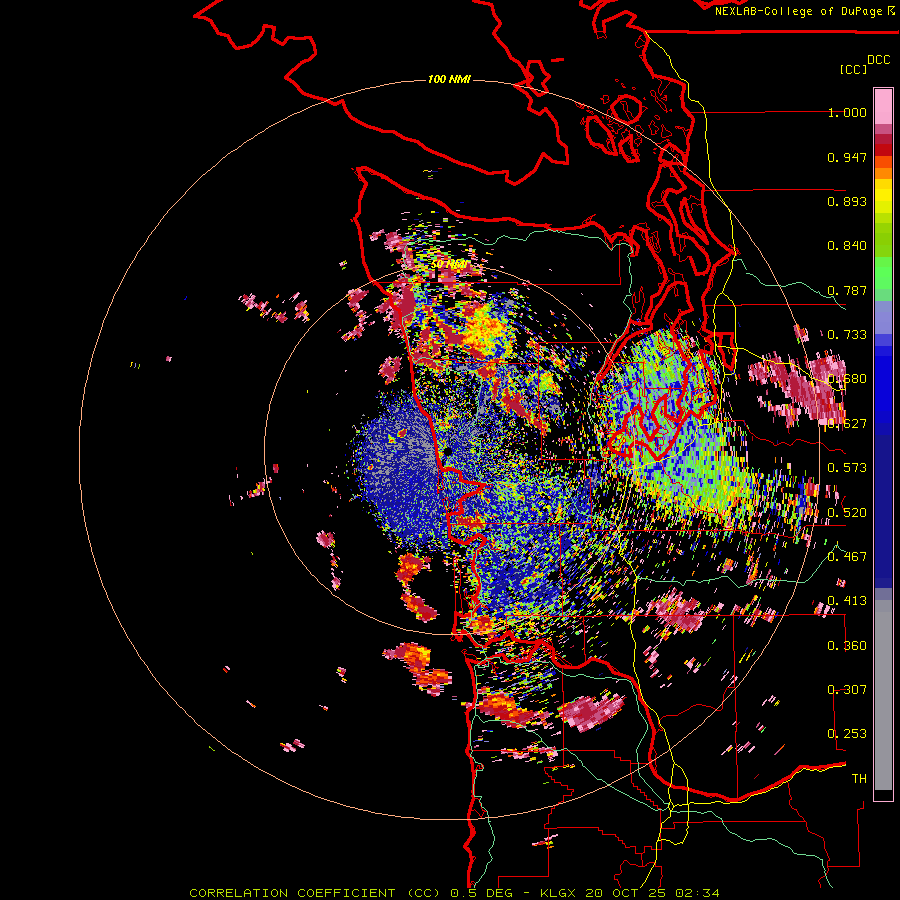
Task: Pick the bright green color bar swatch
Action: click(883, 273)
